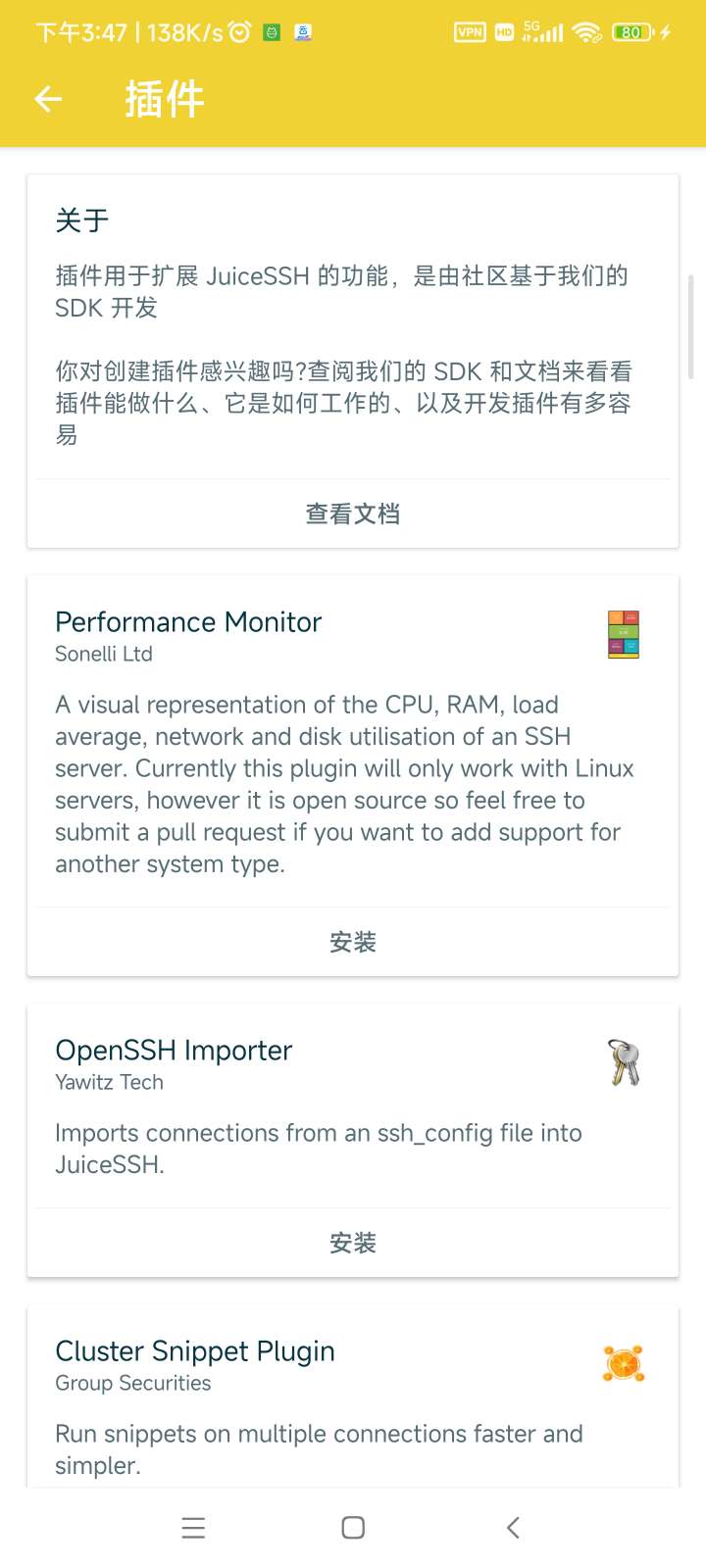Tap the 关于 about card heading

pos(82,220)
